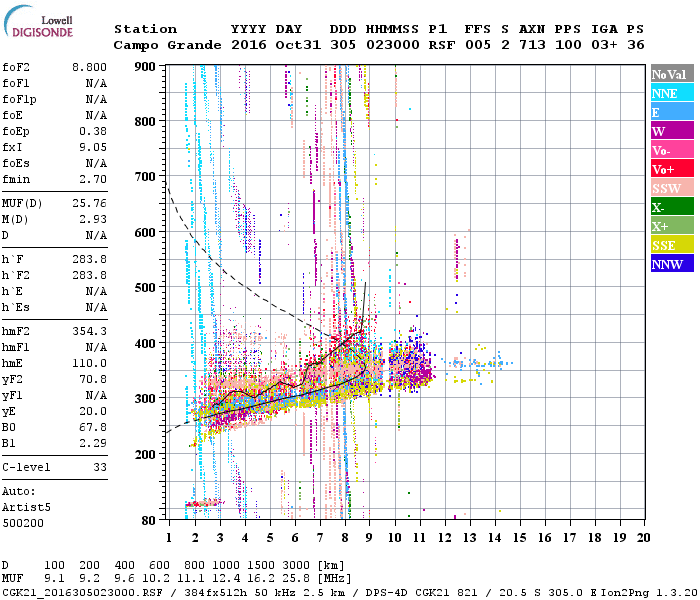The image size is (700, 600).
Task: Select the X+ light green legend swatch
Action: pos(672,225)
